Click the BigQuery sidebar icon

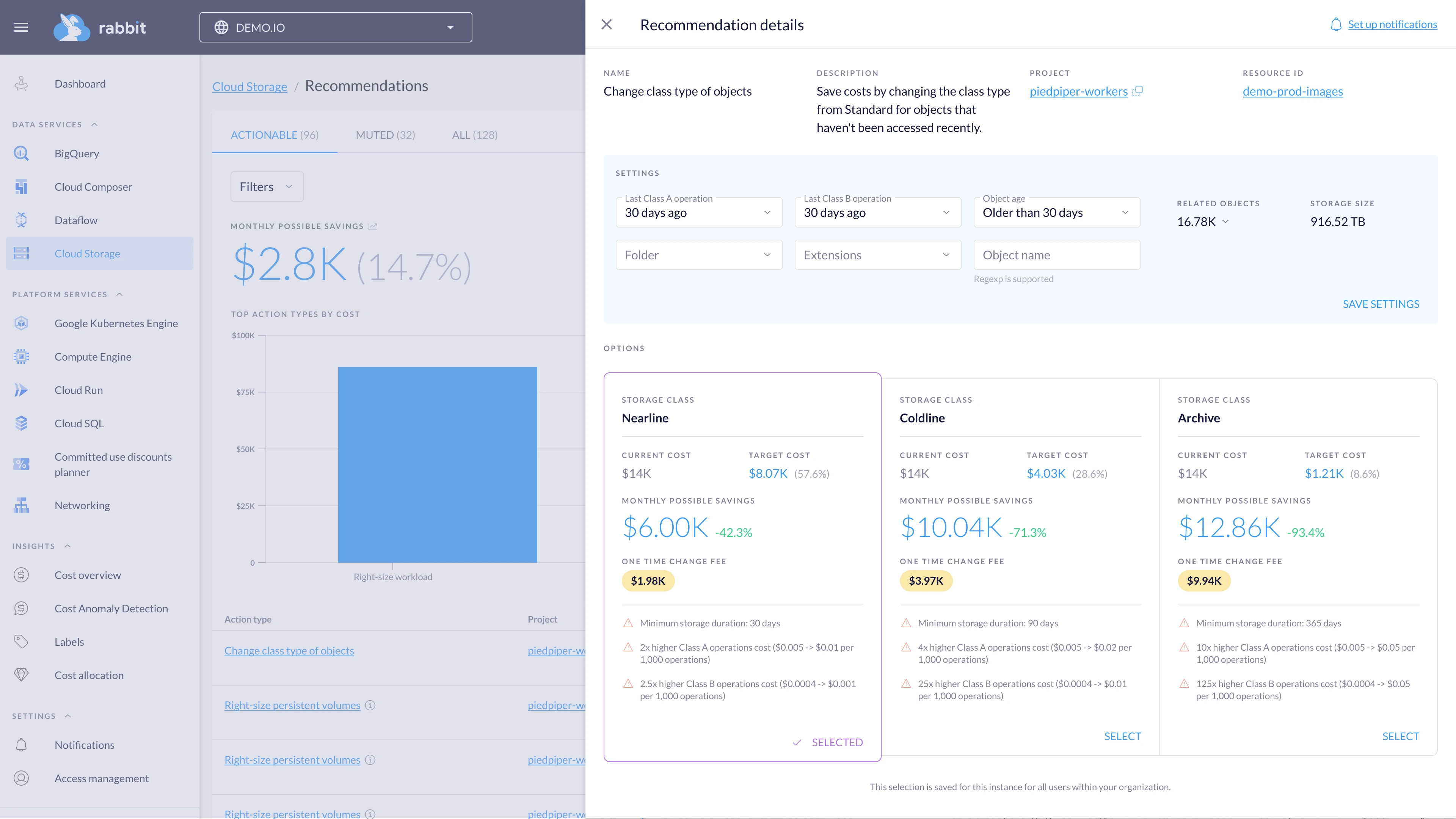(x=21, y=153)
